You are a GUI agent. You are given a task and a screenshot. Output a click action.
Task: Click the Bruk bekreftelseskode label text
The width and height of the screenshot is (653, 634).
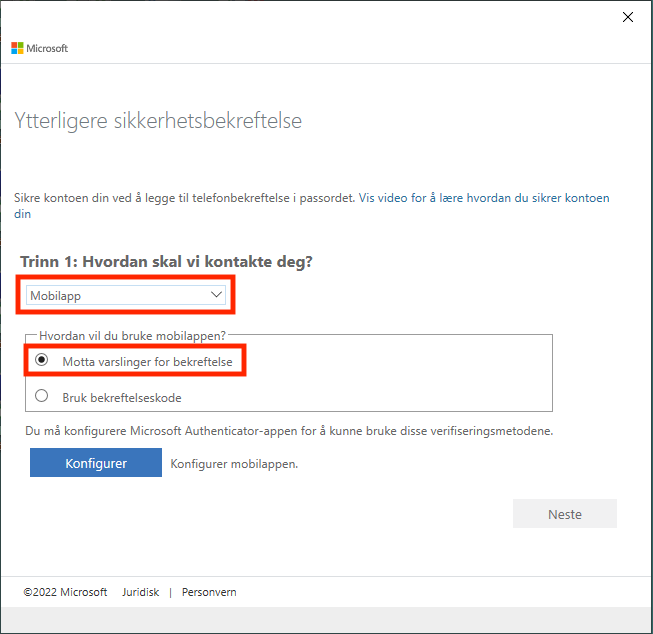click(x=122, y=398)
